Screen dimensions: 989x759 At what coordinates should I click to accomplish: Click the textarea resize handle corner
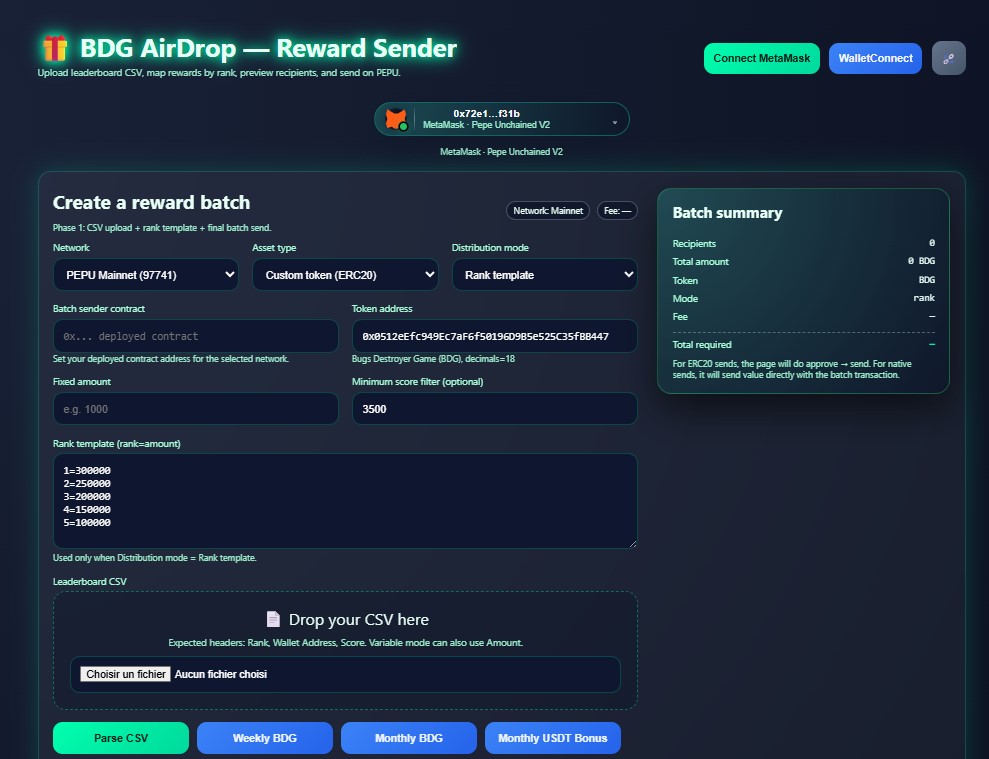coord(632,543)
